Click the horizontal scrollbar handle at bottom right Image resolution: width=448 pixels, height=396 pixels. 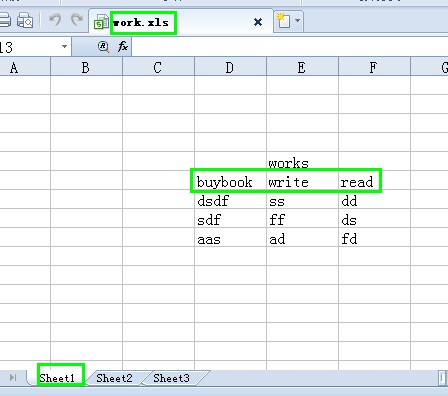click(442, 378)
